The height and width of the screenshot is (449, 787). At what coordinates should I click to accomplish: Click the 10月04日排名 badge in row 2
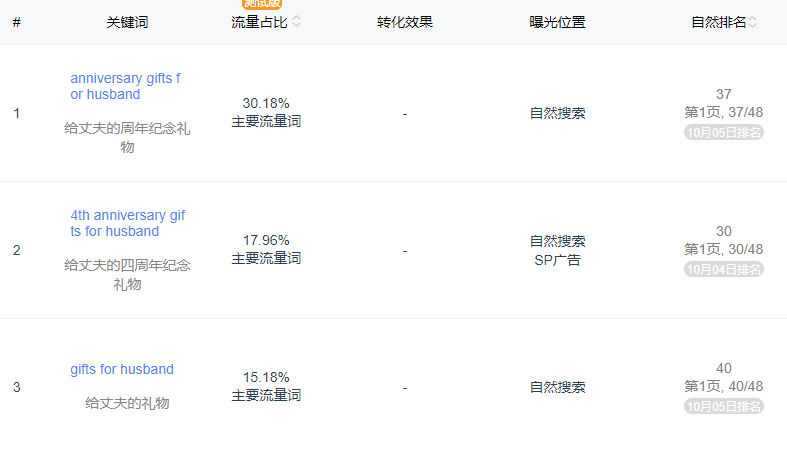(x=724, y=269)
